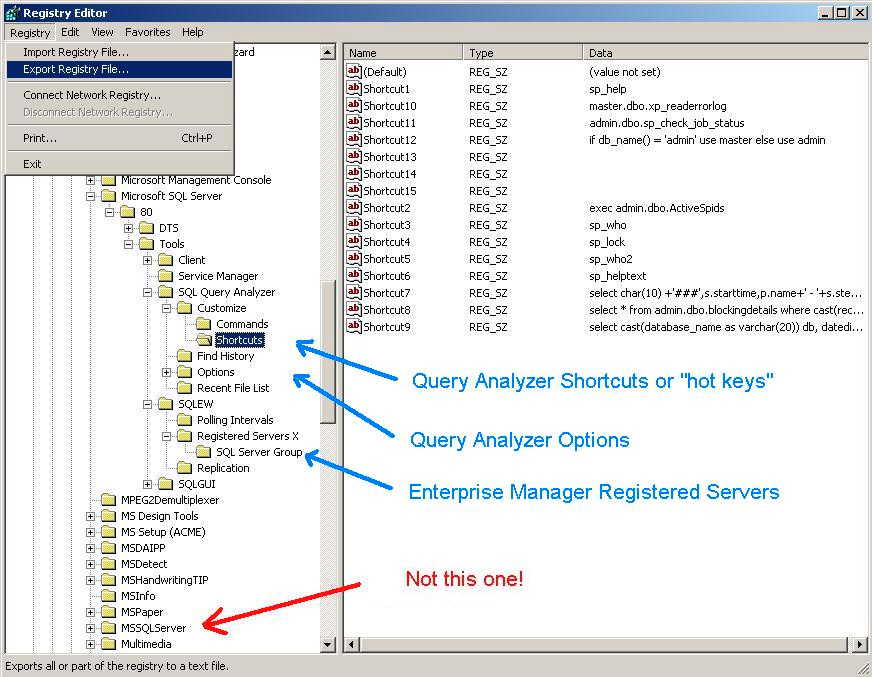This screenshot has height=677, width=872.
Task: Collapse the Registered Servers X key
Action: [166, 436]
